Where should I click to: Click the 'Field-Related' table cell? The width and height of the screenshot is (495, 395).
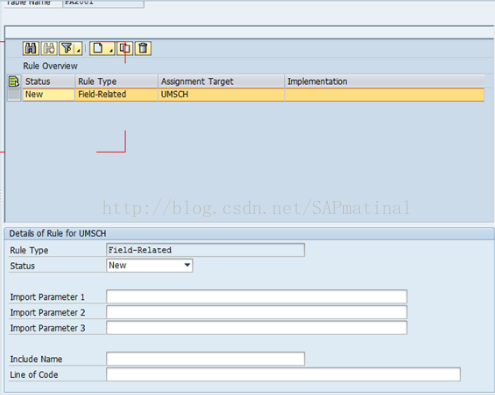coord(116,95)
